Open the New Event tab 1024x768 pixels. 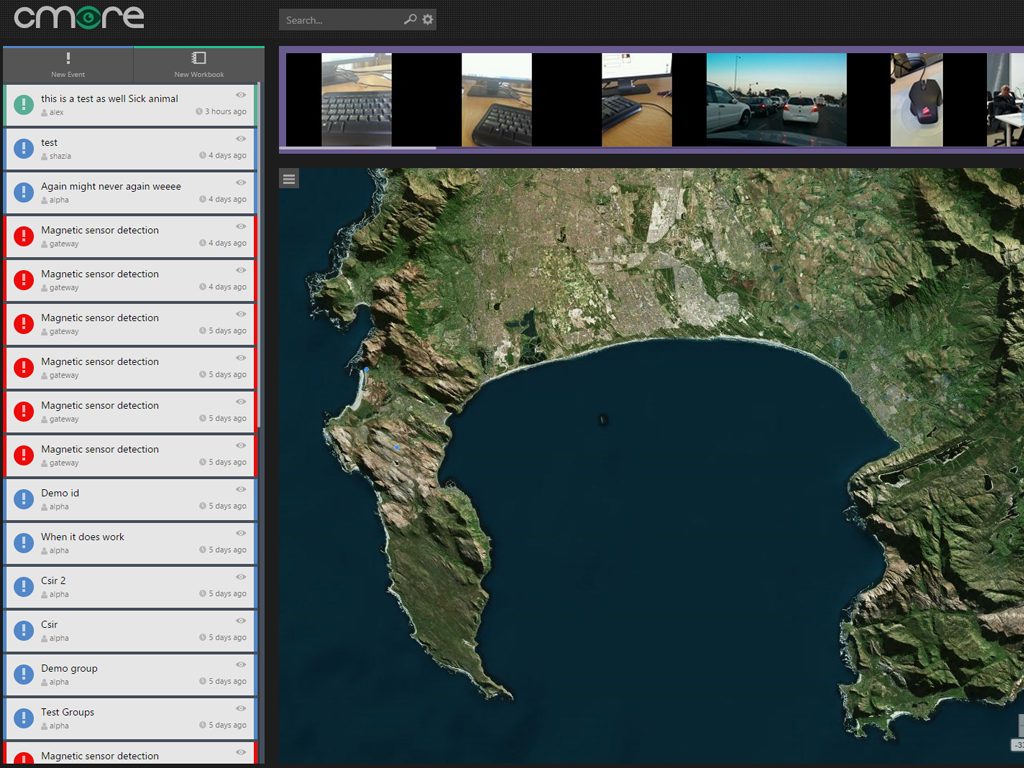click(x=68, y=65)
